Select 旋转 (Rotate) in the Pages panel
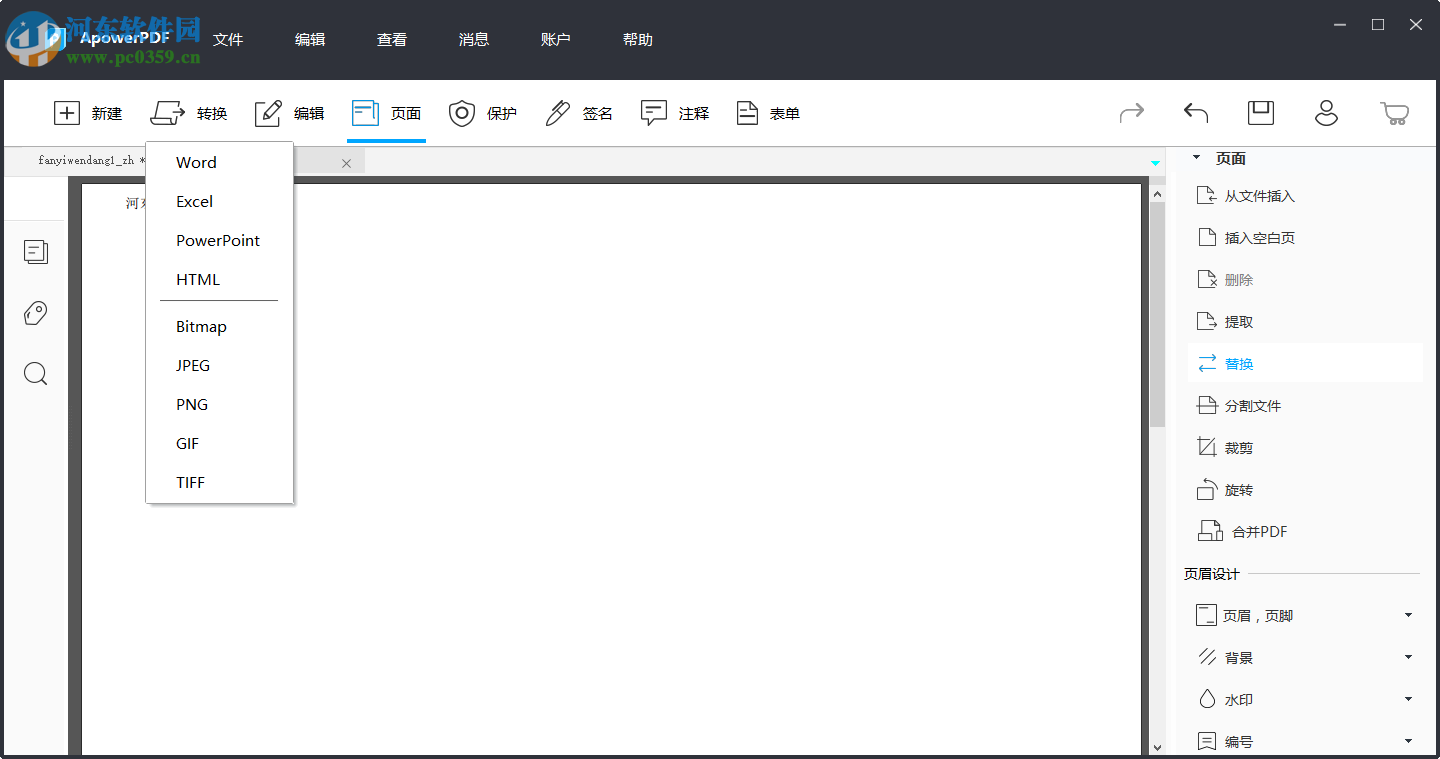Image resolution: width=1440 pixels, height=759 pixels. click(x=1238, y=489)
